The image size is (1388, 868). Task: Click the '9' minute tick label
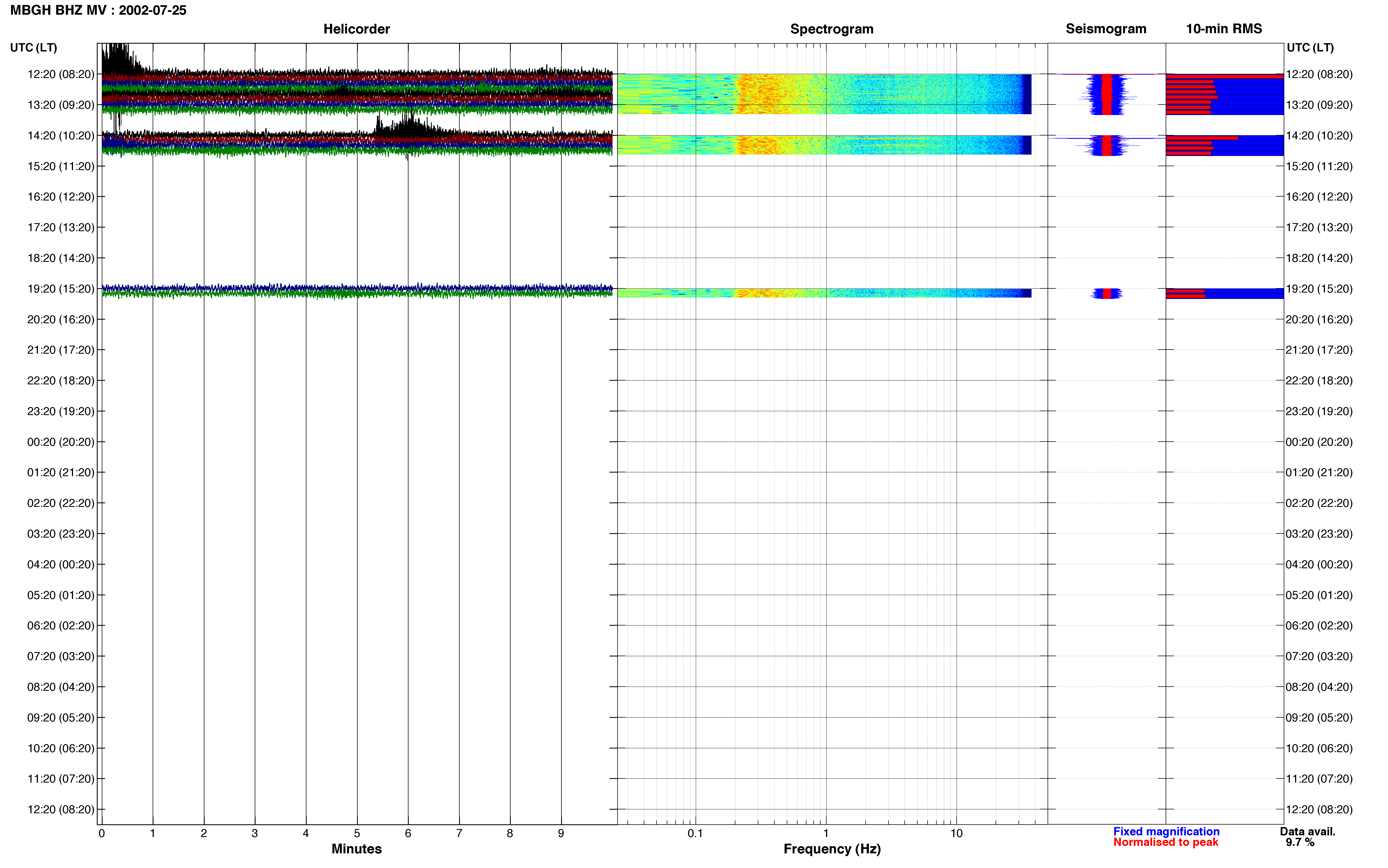[561, 833]
